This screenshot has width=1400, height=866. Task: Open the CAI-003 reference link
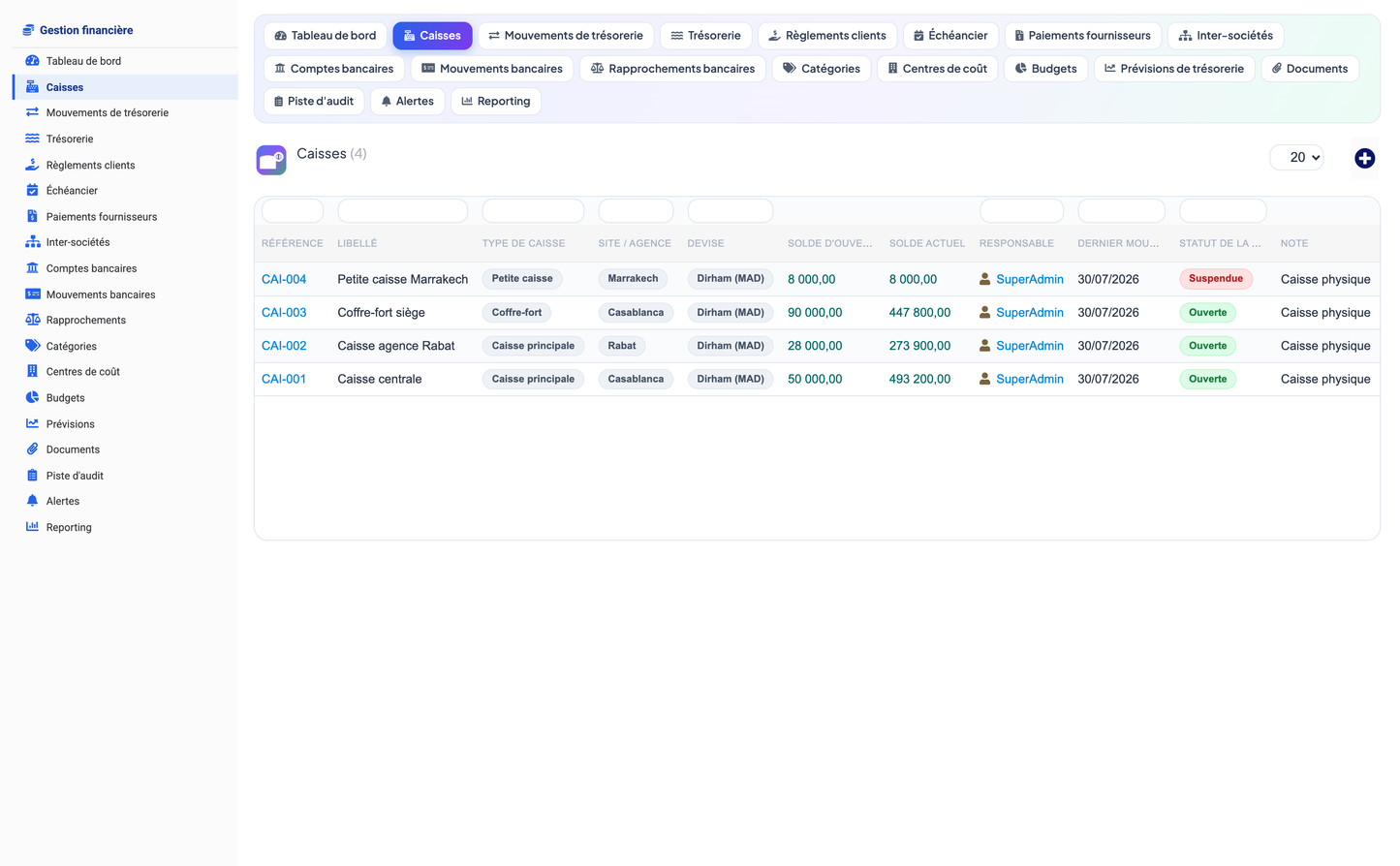click(284, 312)
